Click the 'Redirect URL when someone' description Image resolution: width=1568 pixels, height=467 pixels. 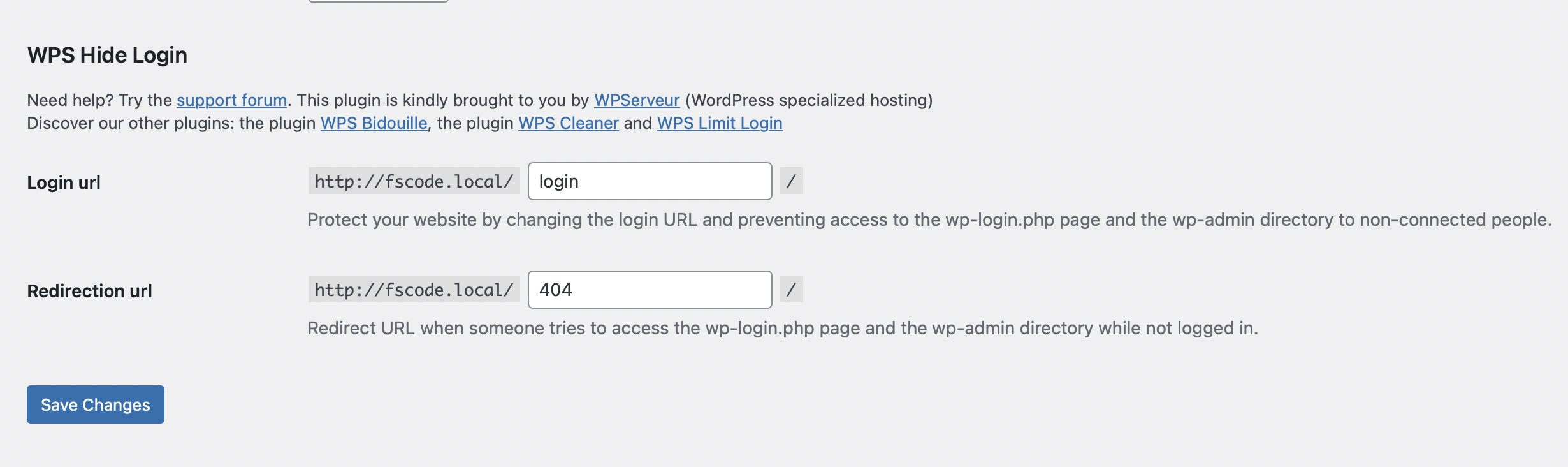pyautogui.click(x=783, y=328)
